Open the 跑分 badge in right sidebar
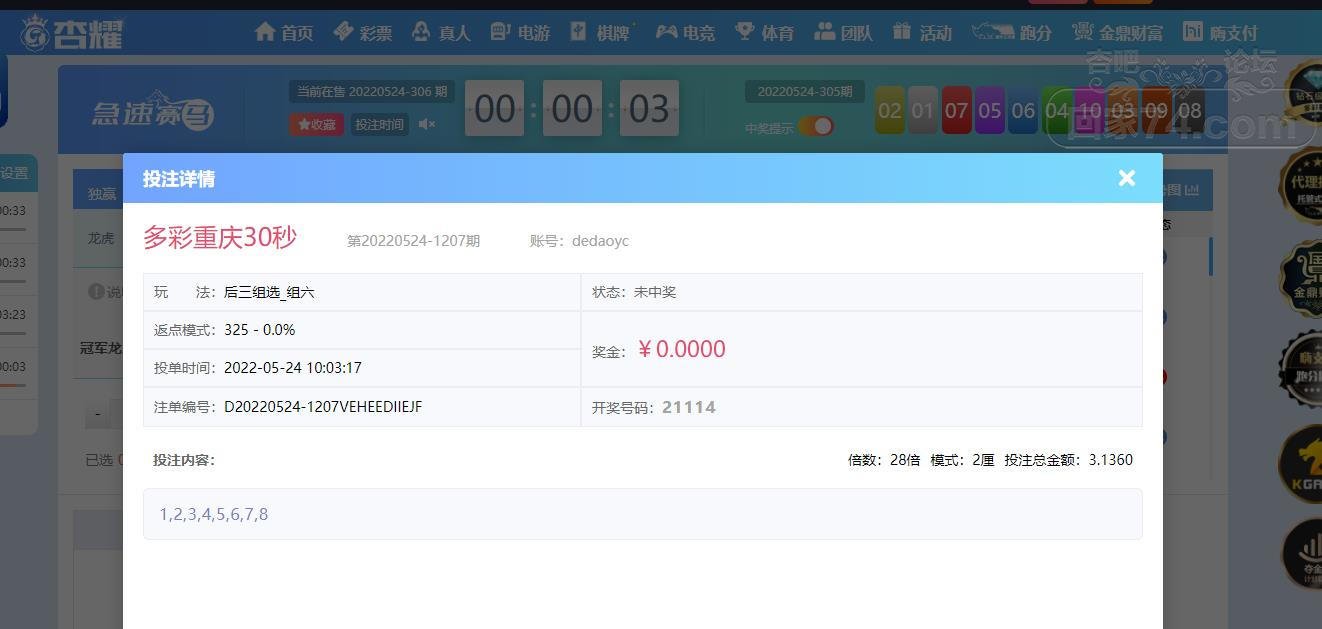Image resolution: width=1322 pixels, height=629 pixels. [1301, 370]
